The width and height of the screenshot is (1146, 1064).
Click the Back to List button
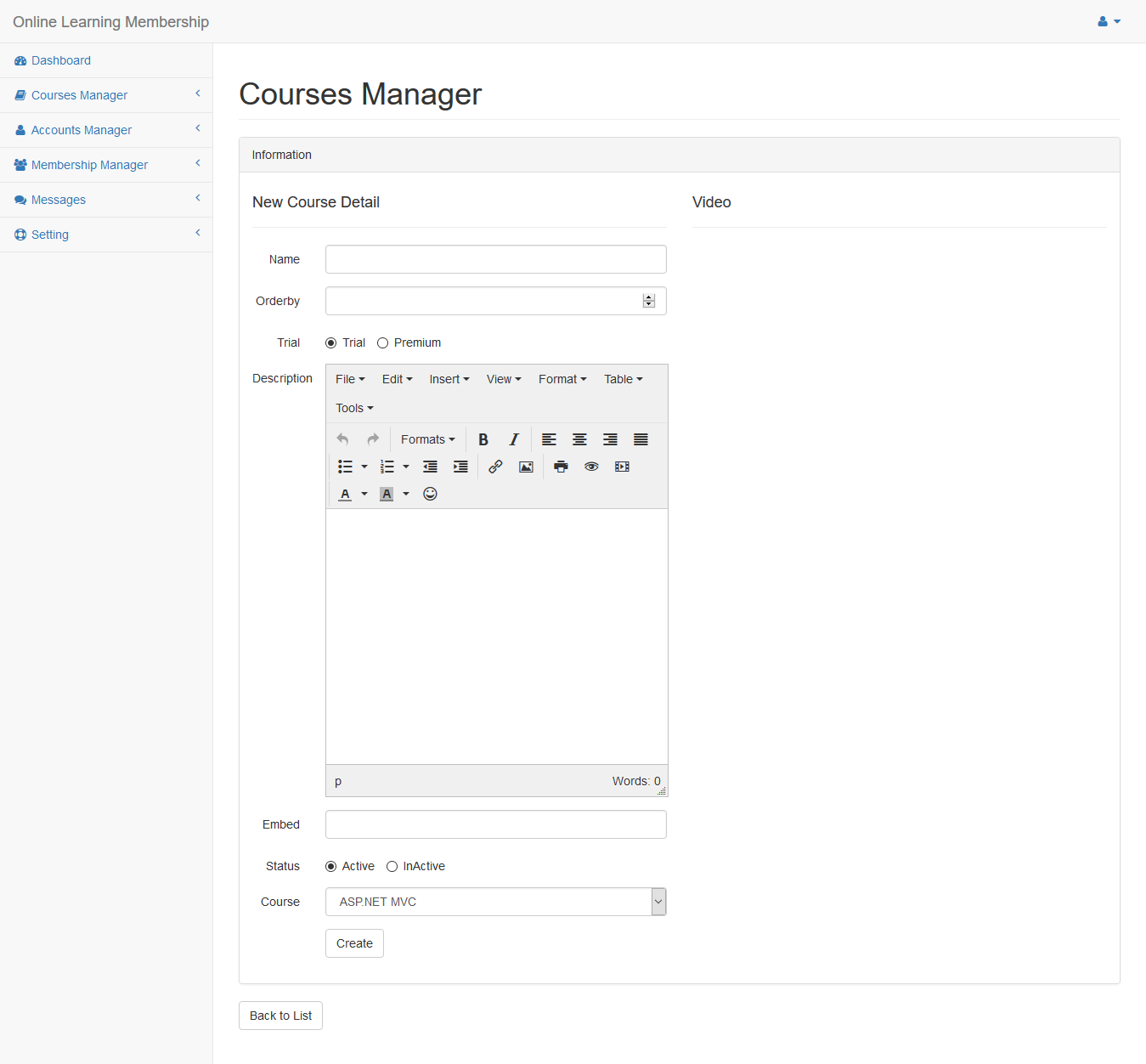pyautogui.click(x=280, y=1016)
